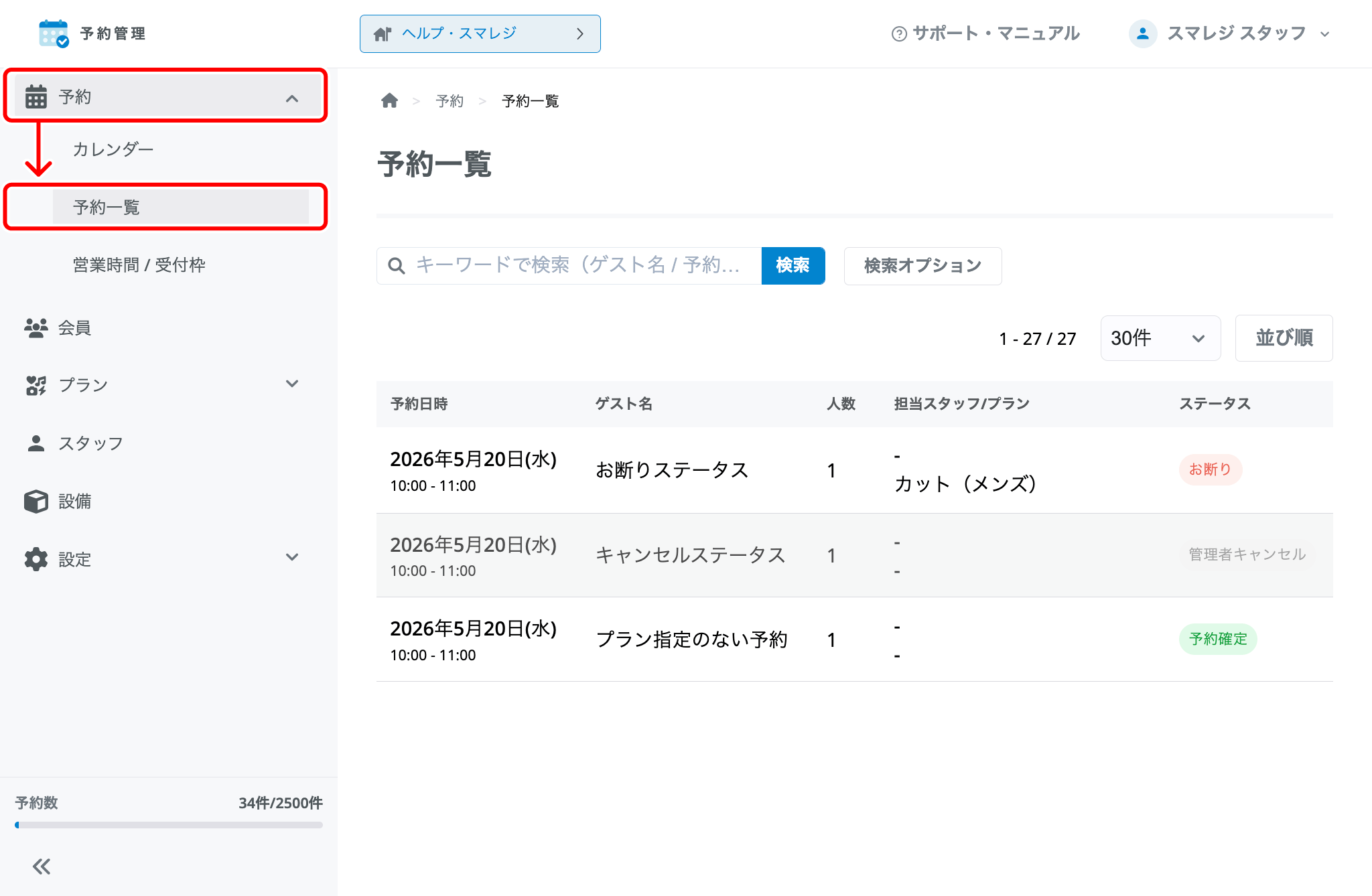Click the 予約数 usage progress bar

(169, 825)
